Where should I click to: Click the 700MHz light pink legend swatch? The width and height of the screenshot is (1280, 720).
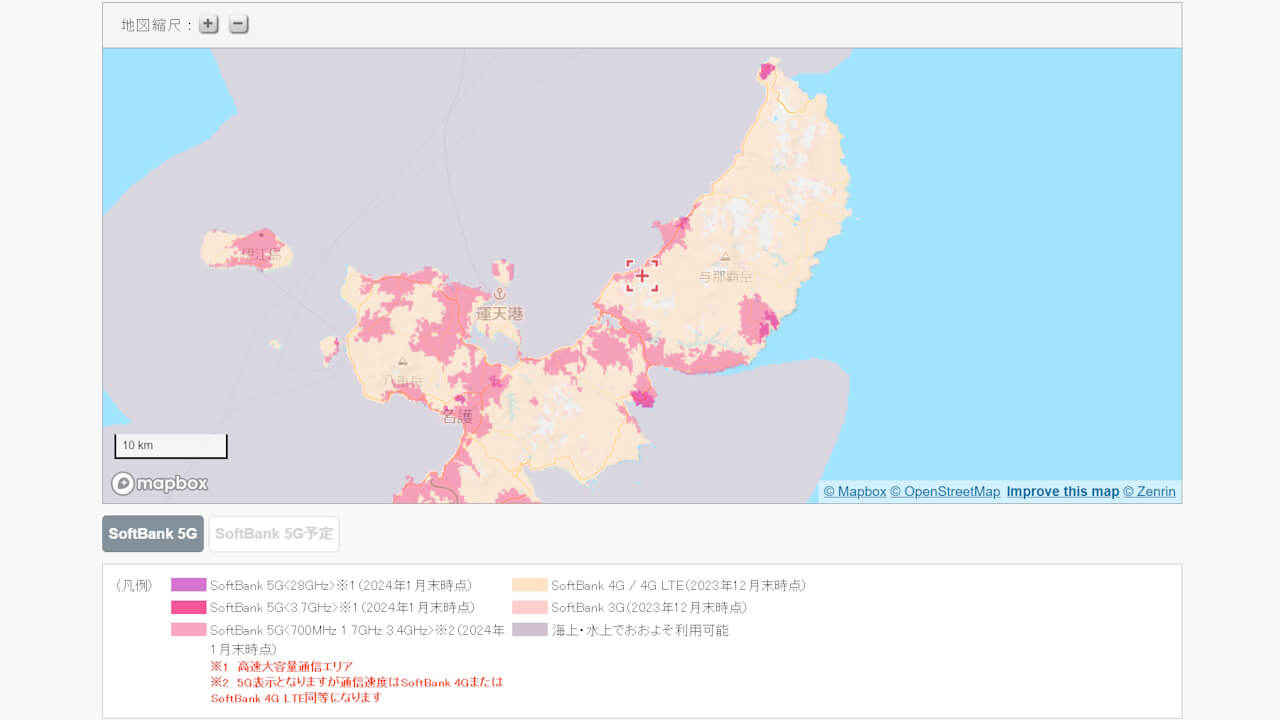189,630
